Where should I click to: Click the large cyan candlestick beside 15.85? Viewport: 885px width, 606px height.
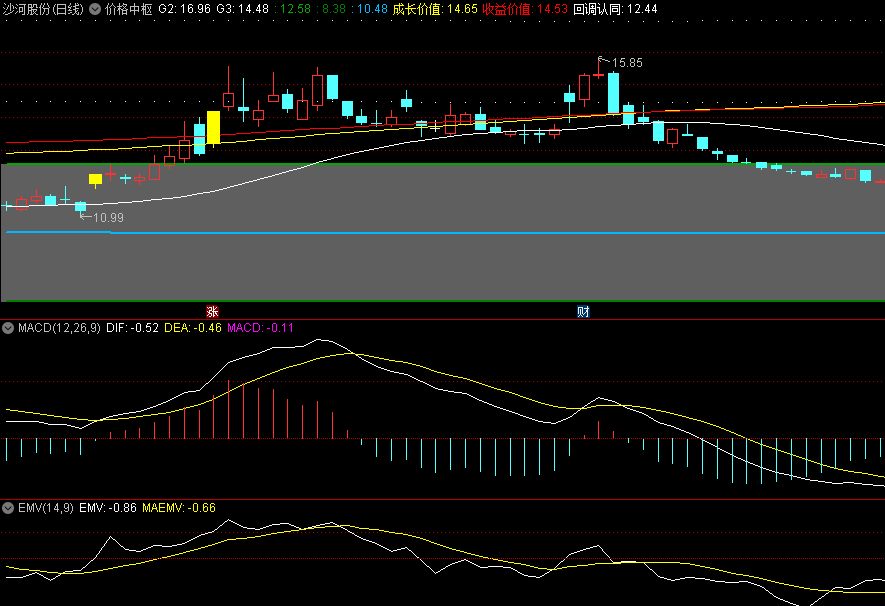[614, 93]
